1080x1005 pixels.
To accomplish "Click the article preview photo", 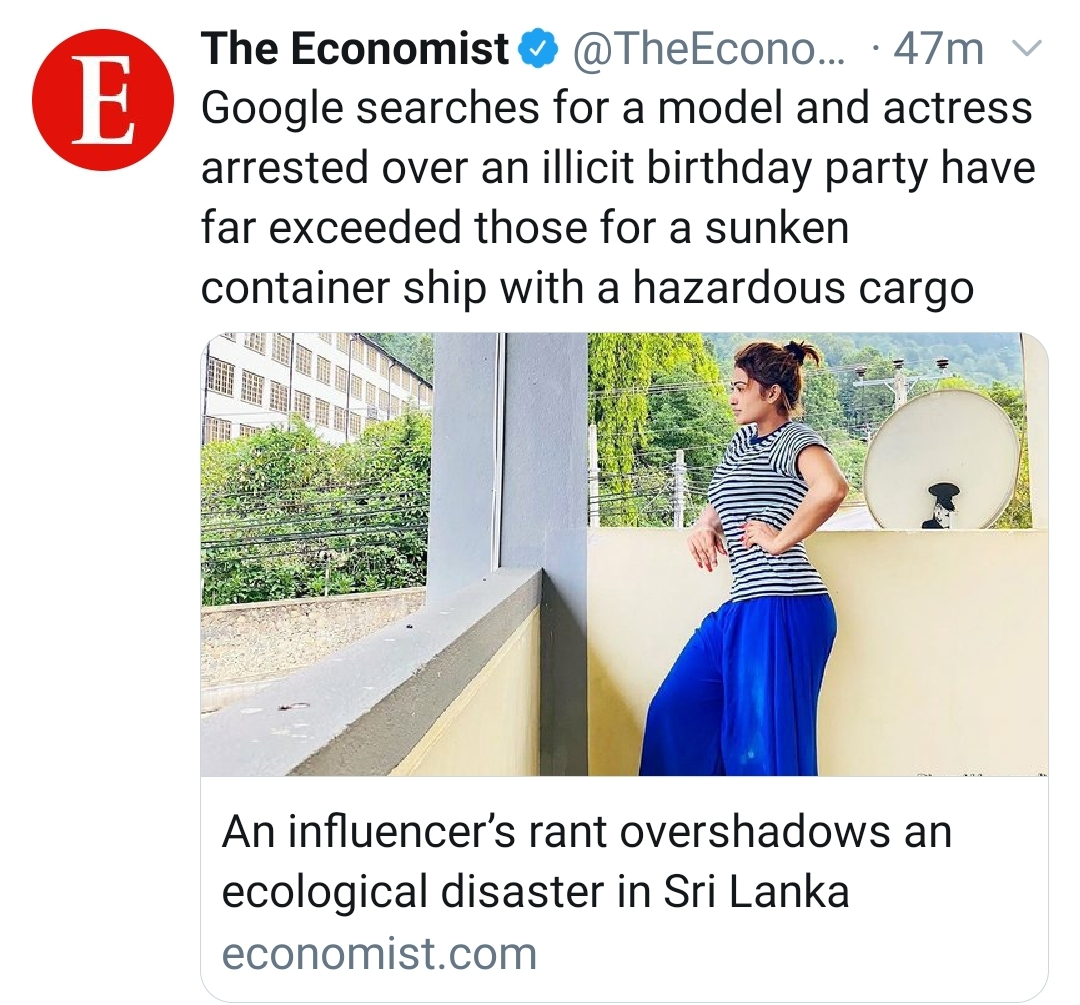I will tap(624, 554).
